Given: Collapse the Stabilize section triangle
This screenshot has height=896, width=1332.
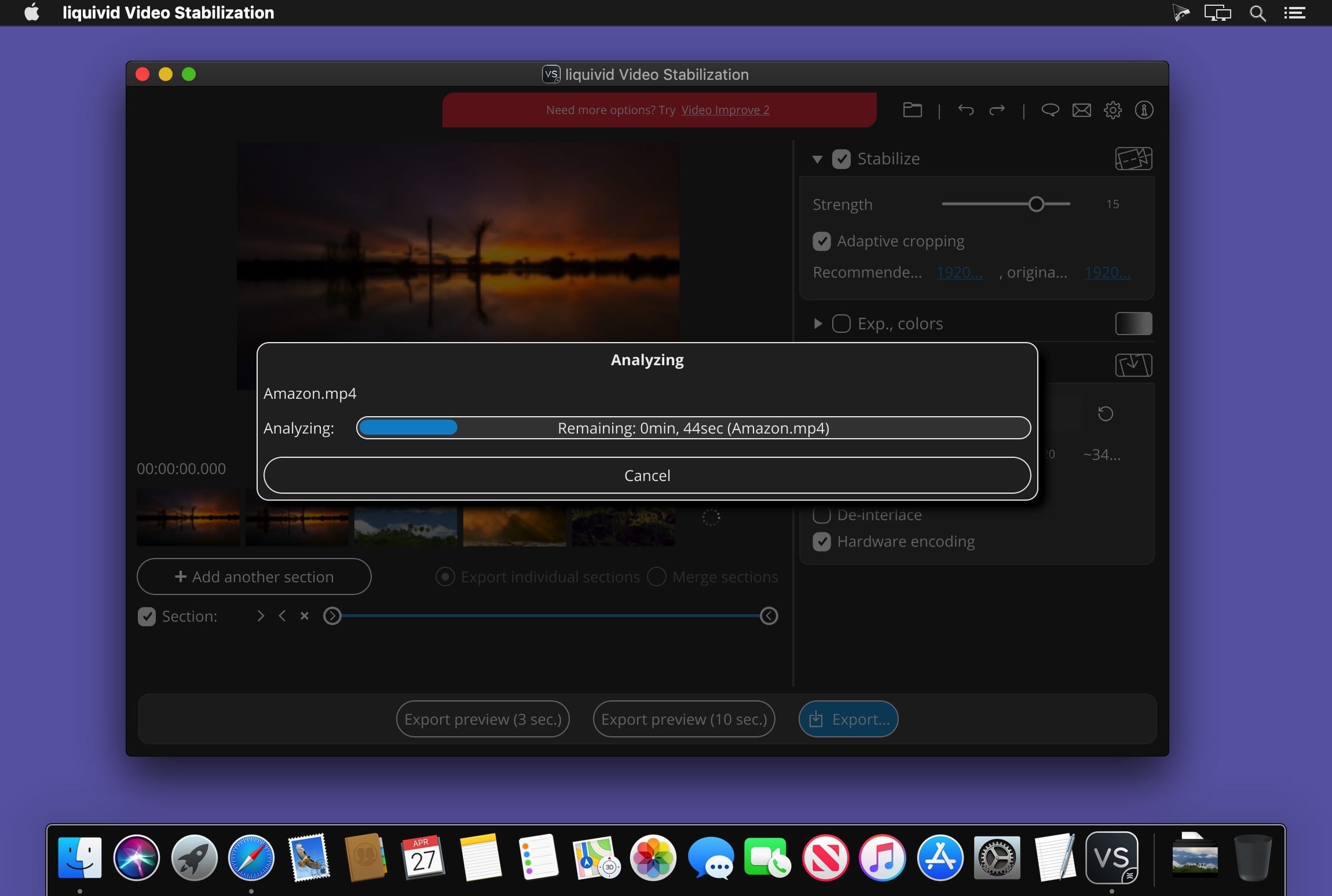Looking at the screenshot, I should point(817,159).
